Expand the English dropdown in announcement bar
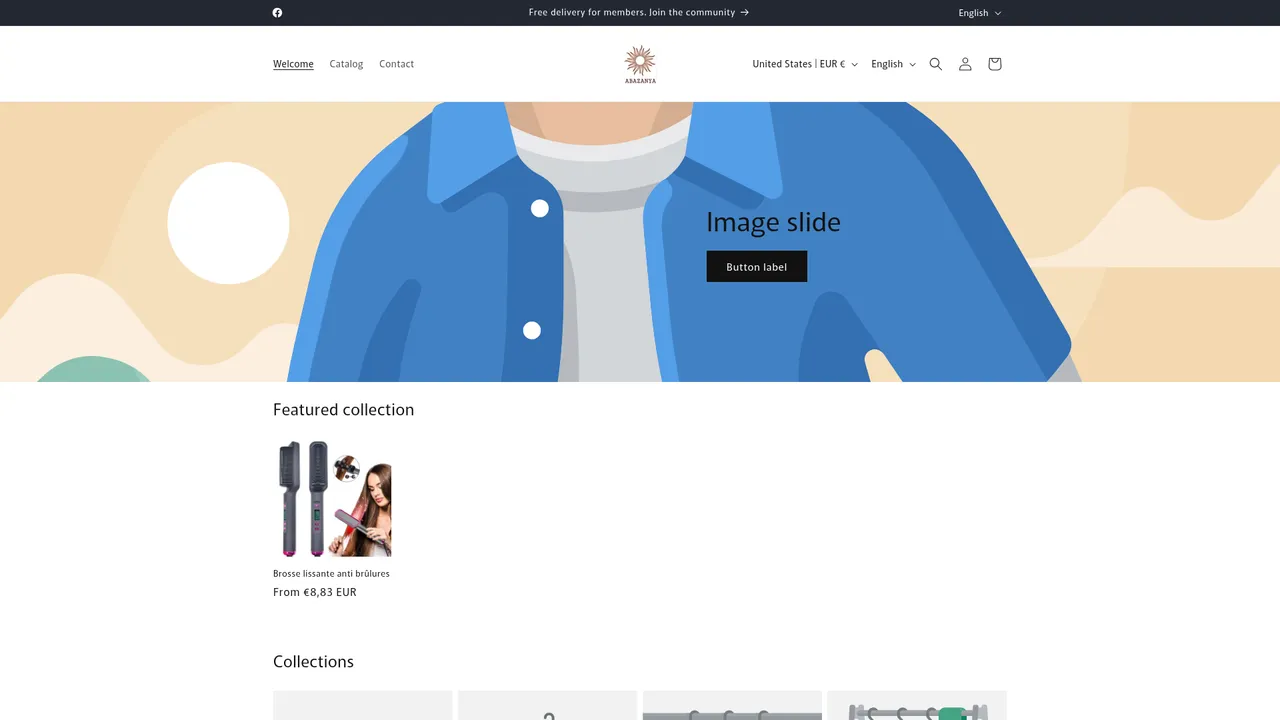 tap(979, 13)
